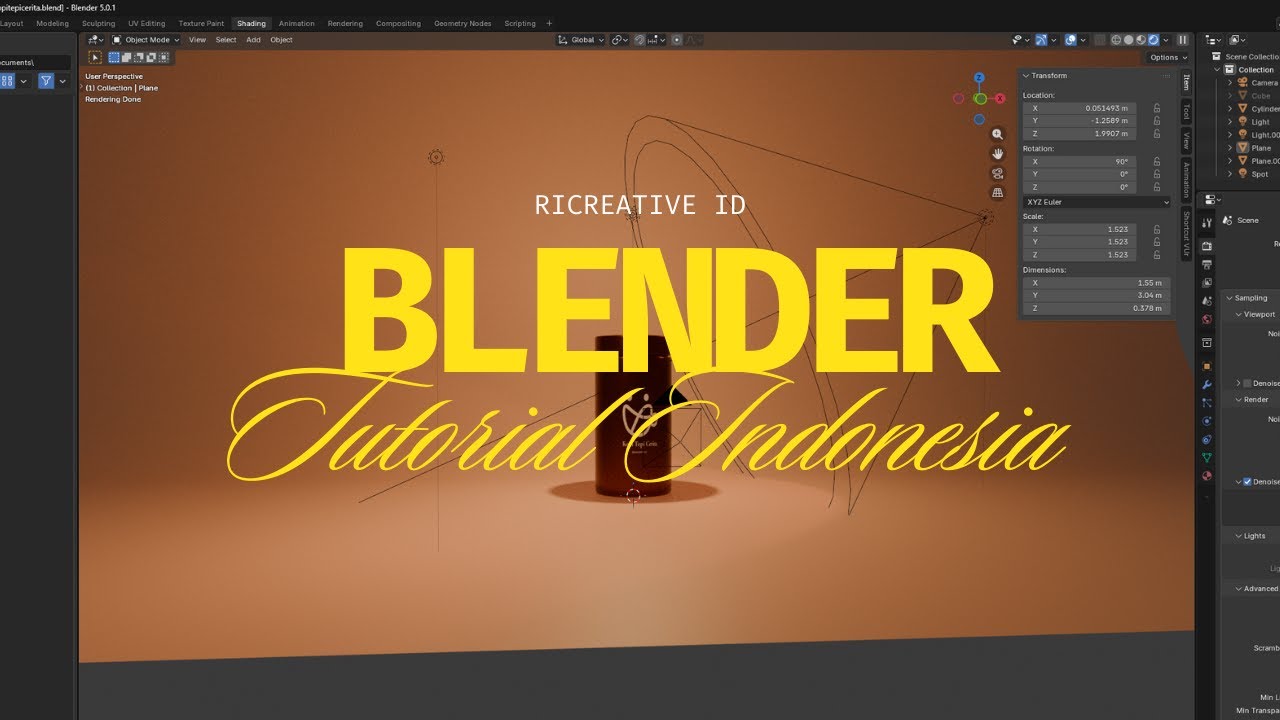
Task: Toggle camera view icon in viewport
Action: tap(997, 173)
